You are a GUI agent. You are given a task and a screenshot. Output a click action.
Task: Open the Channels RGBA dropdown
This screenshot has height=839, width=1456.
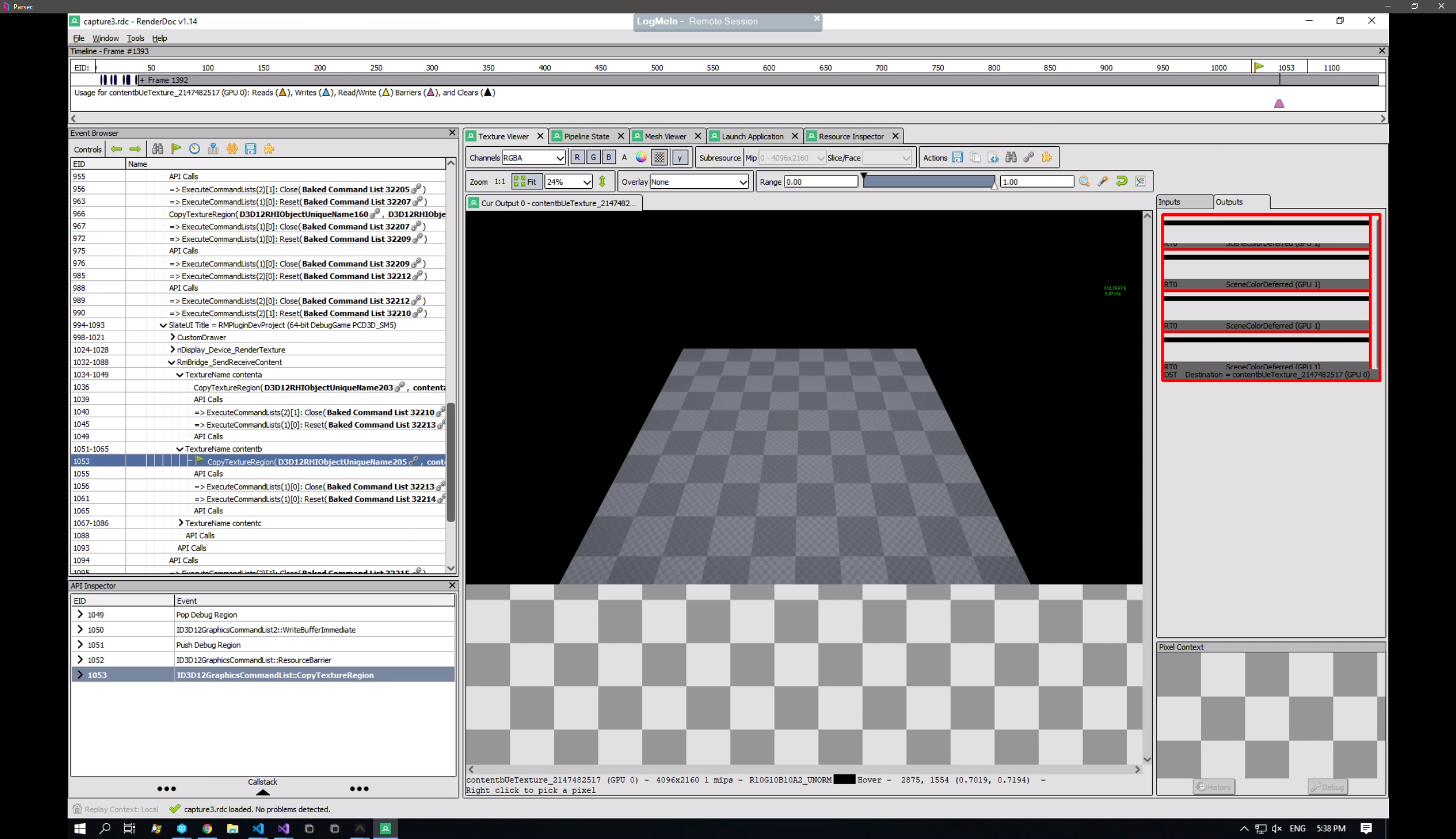tap(533, 157)
